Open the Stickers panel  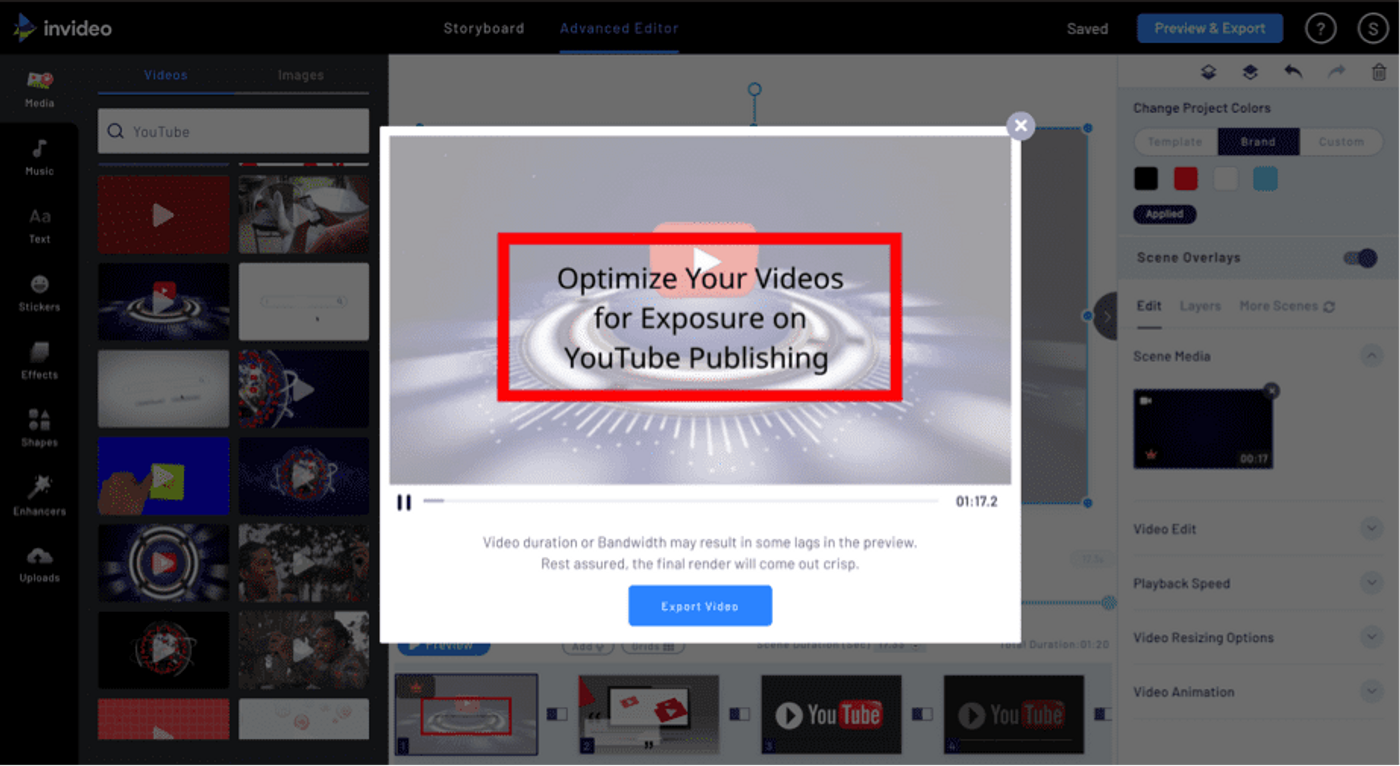39,296
